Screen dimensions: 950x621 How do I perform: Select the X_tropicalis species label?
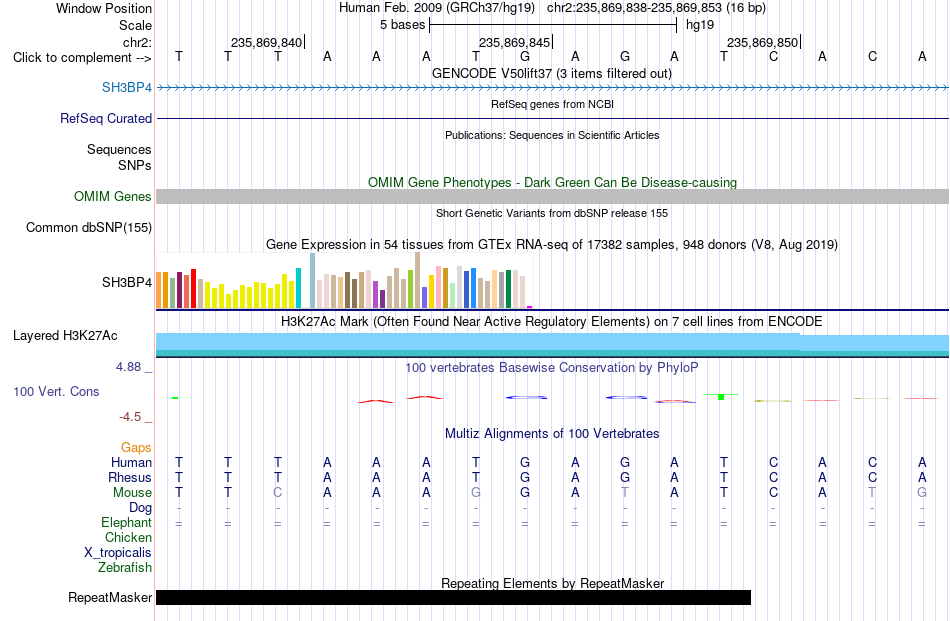tap(118, 553)
